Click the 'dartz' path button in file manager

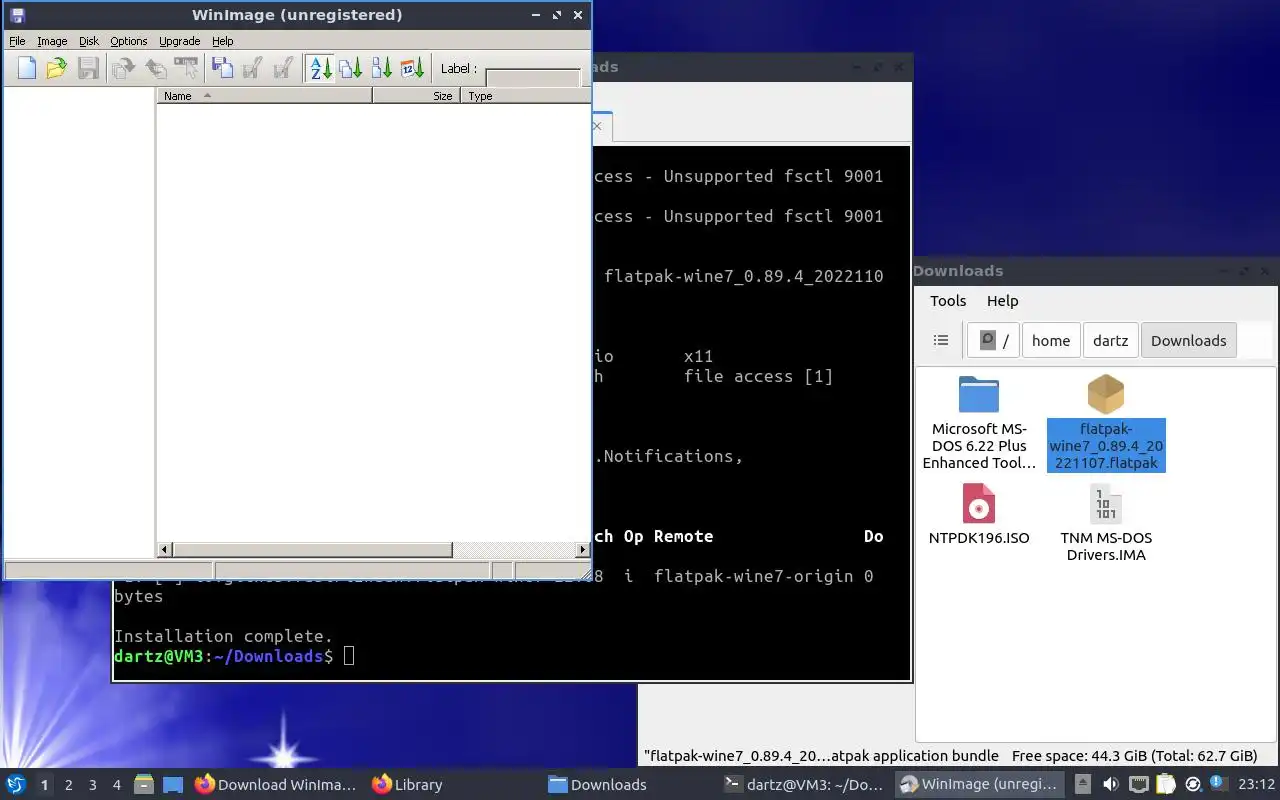[x=1110, y=340]
